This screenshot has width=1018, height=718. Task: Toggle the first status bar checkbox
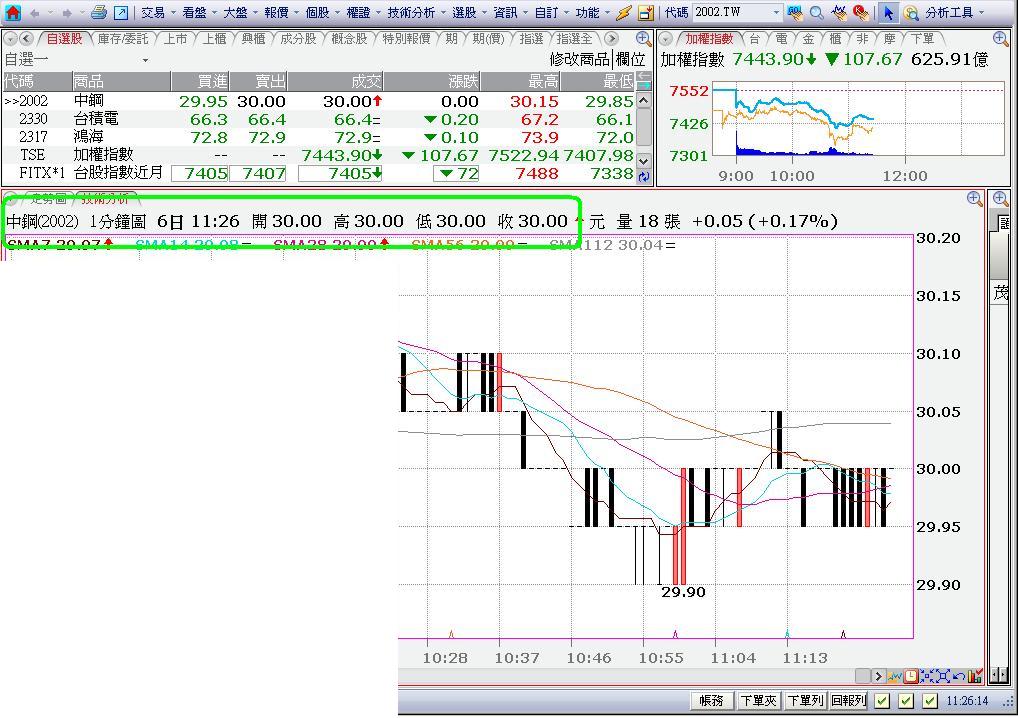[882, 701]
